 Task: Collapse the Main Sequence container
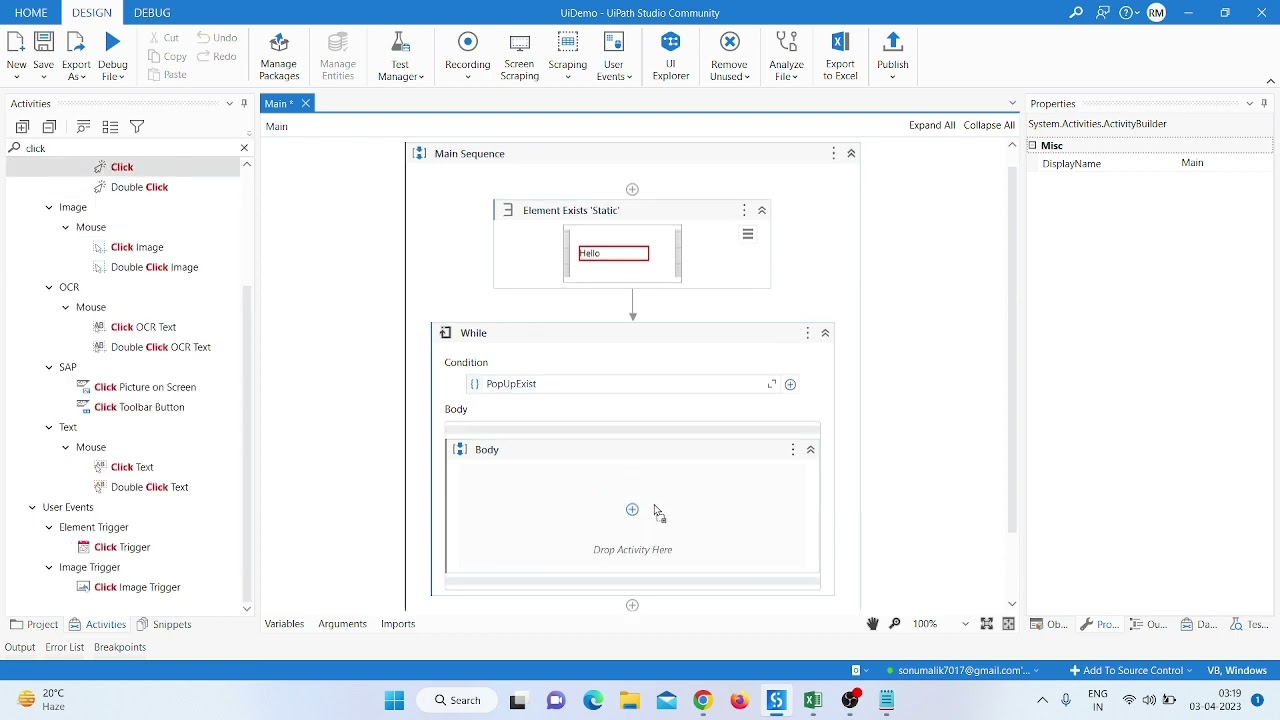[851, 154]
